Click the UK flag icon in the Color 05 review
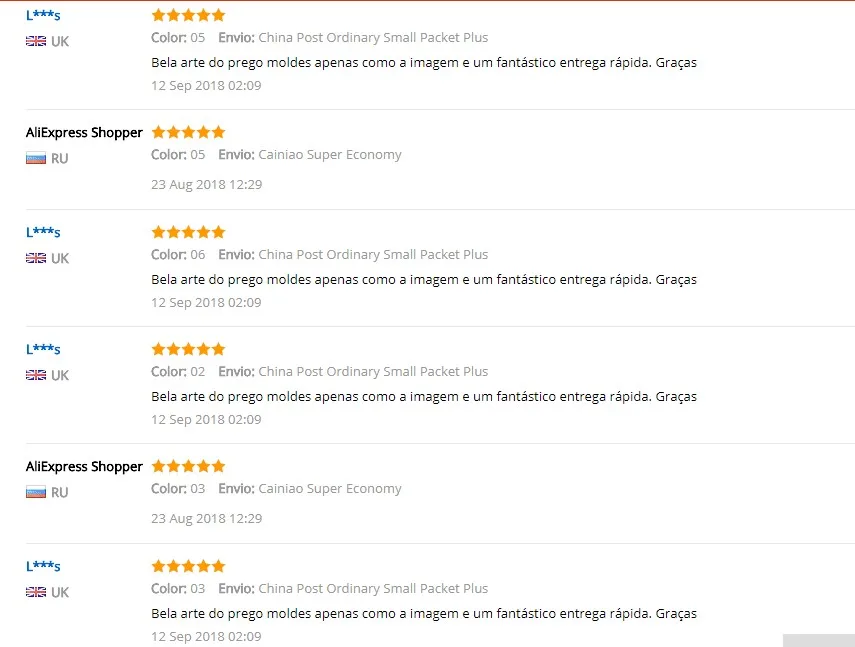Viewport: 855px width, 647px height. coord(36,41)
